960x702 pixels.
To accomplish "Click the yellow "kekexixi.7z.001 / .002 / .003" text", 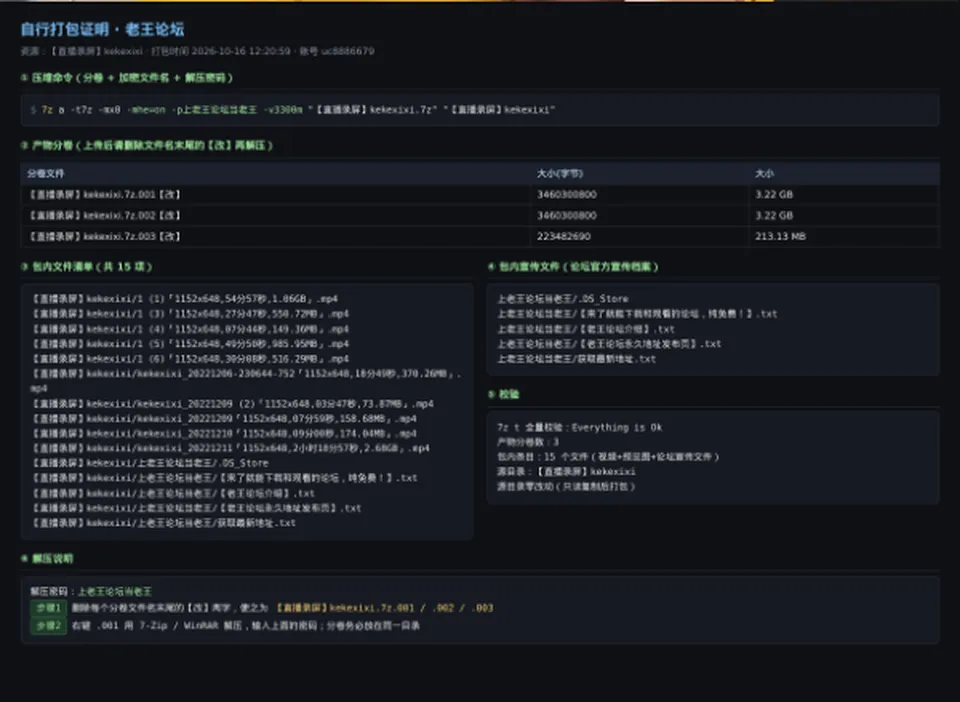I will click(384, 608).
